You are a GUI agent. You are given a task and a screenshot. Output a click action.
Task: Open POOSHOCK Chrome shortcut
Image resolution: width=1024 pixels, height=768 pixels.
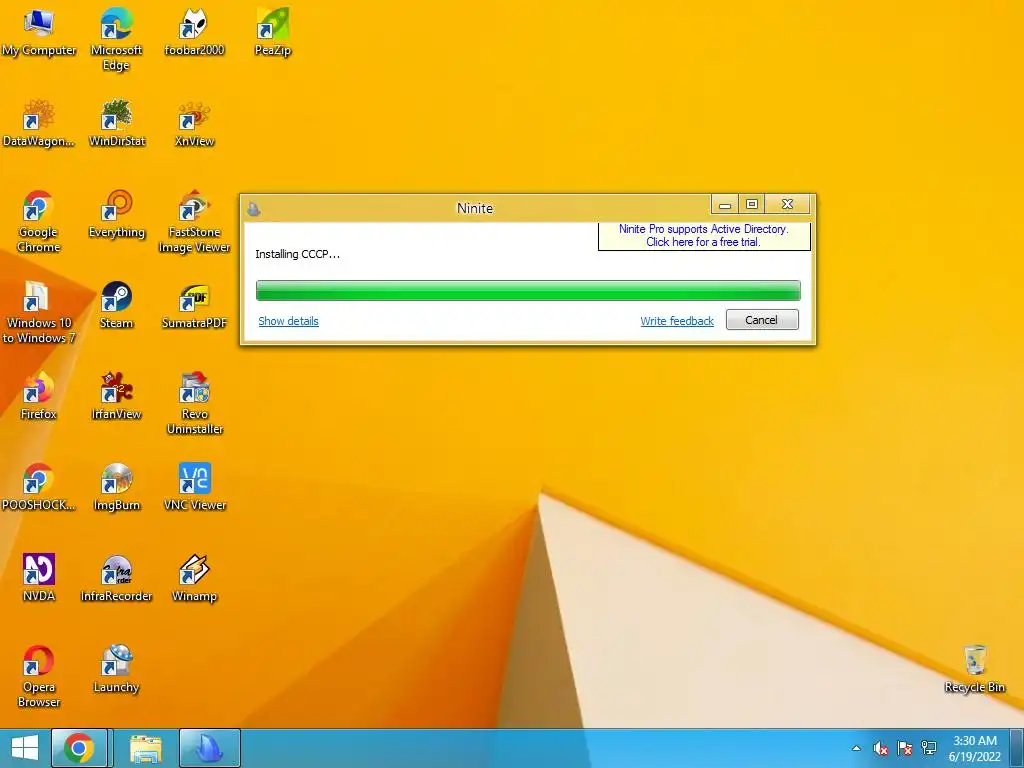(39, 487)
